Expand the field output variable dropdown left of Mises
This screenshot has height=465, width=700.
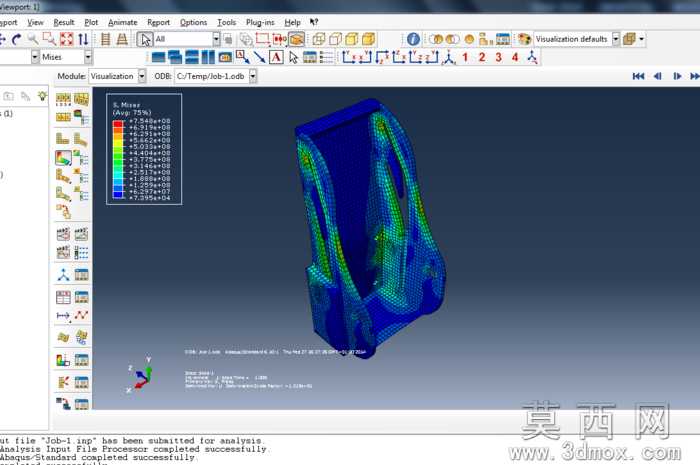point(35,57)
